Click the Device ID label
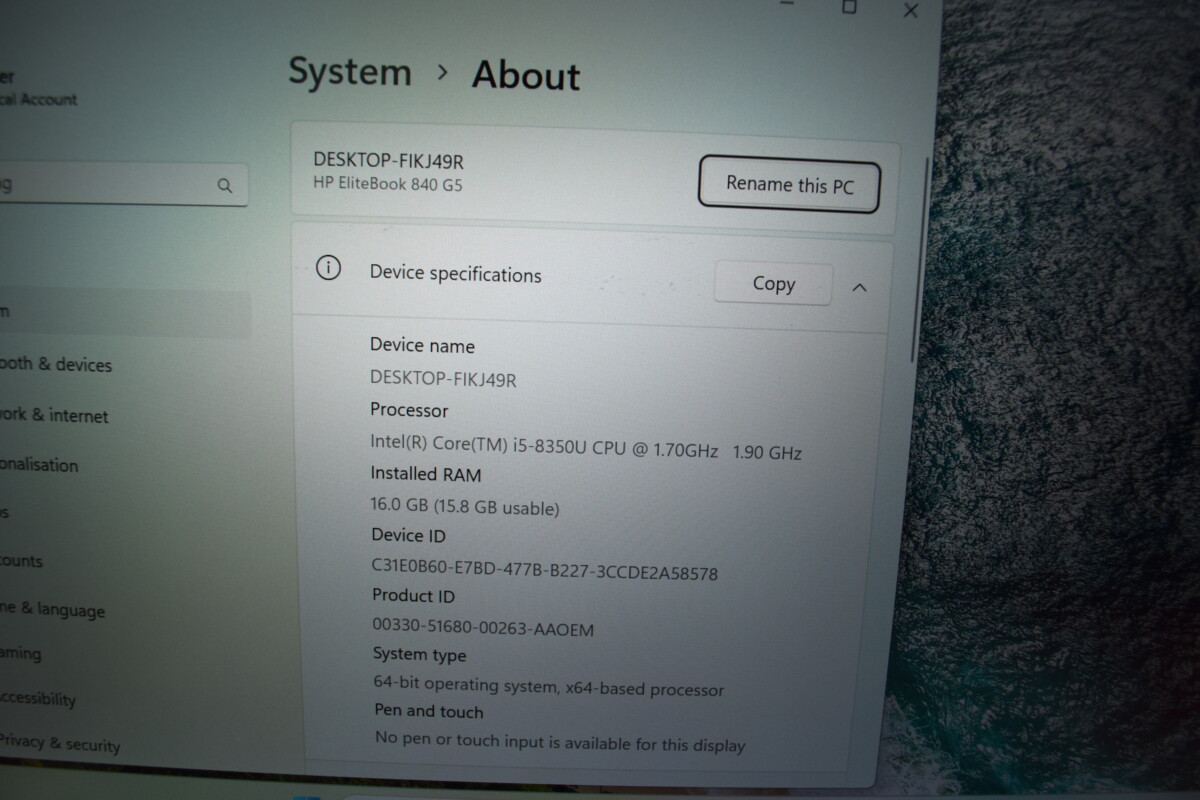This screenshot has width=1200, height=800. pos(409,536)
